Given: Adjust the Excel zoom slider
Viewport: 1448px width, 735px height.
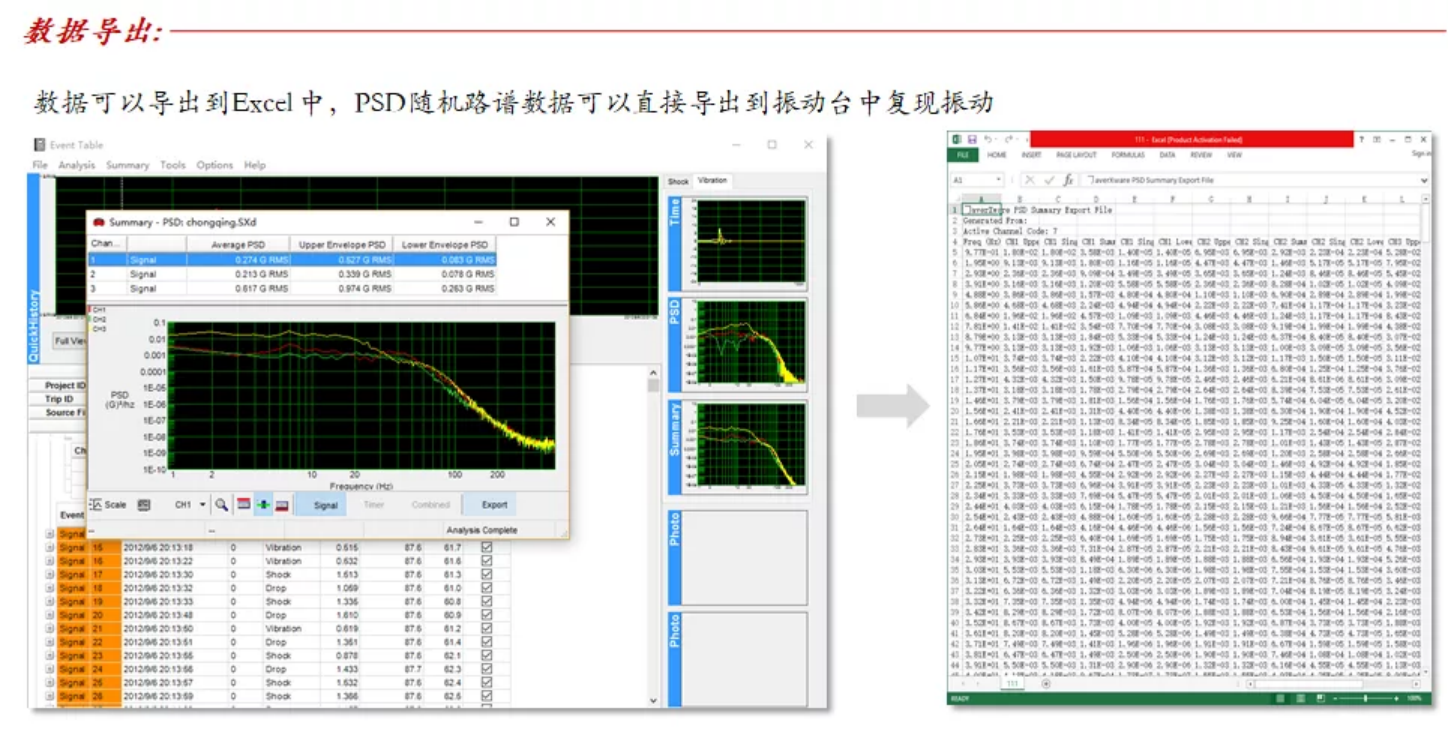Looking at the screenshot, I should pos(1365,698).
